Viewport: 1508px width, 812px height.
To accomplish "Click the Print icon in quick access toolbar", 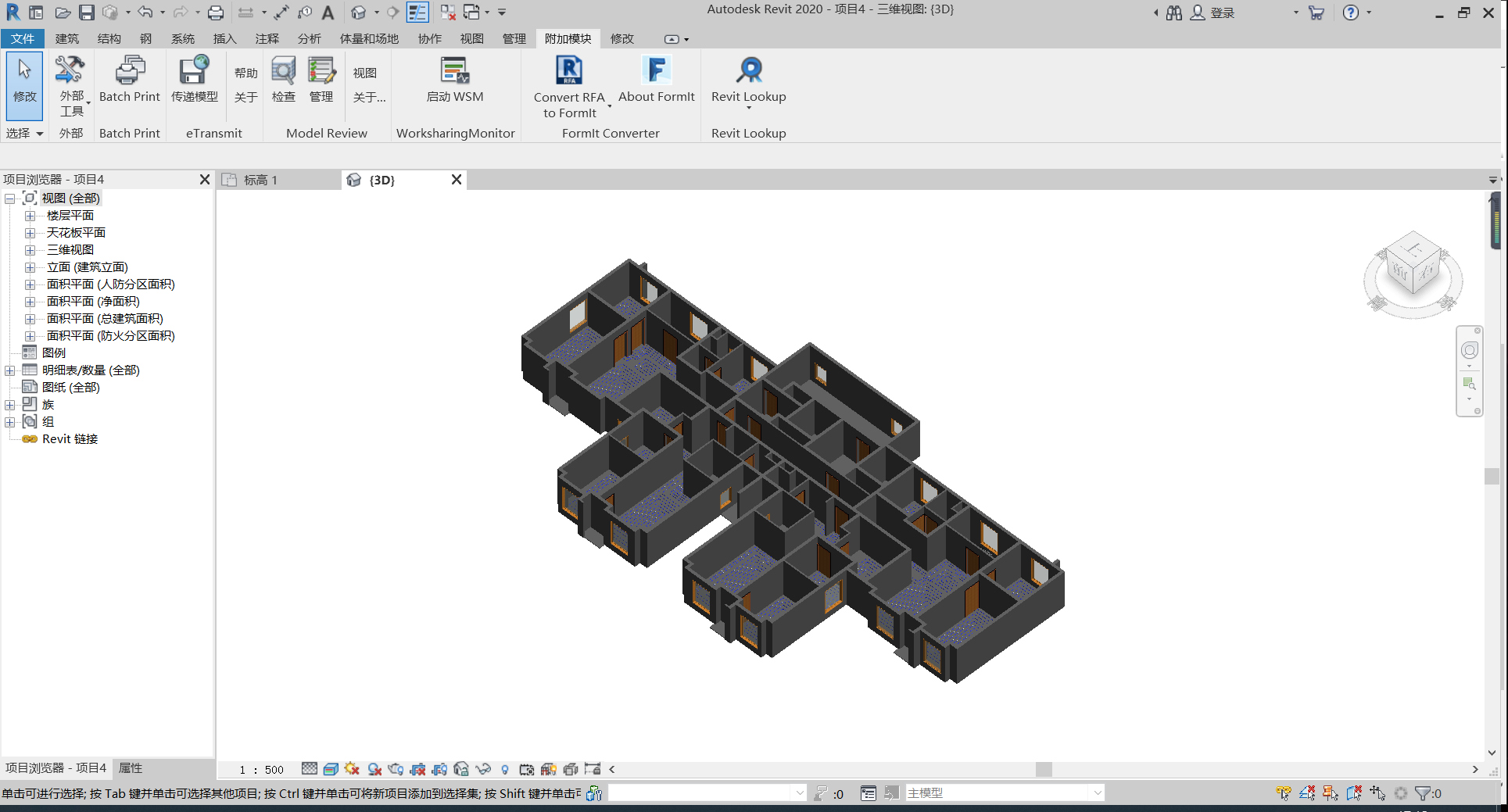I will (x=216, y=13).
